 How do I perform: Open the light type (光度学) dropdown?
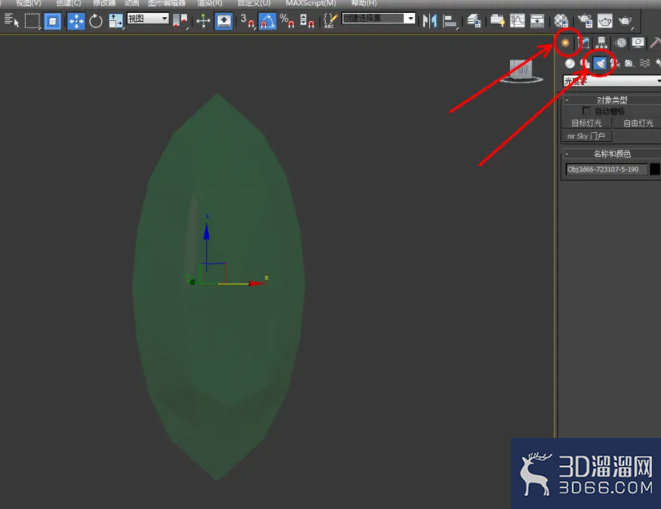612,81
